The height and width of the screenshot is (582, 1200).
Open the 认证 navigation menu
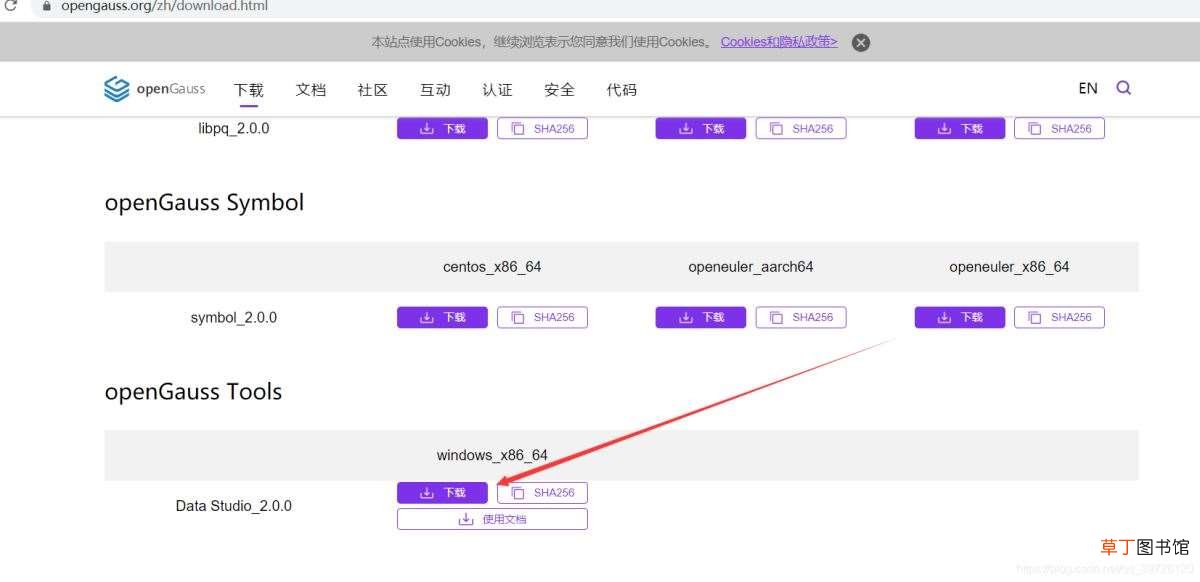tap(497, 90)
